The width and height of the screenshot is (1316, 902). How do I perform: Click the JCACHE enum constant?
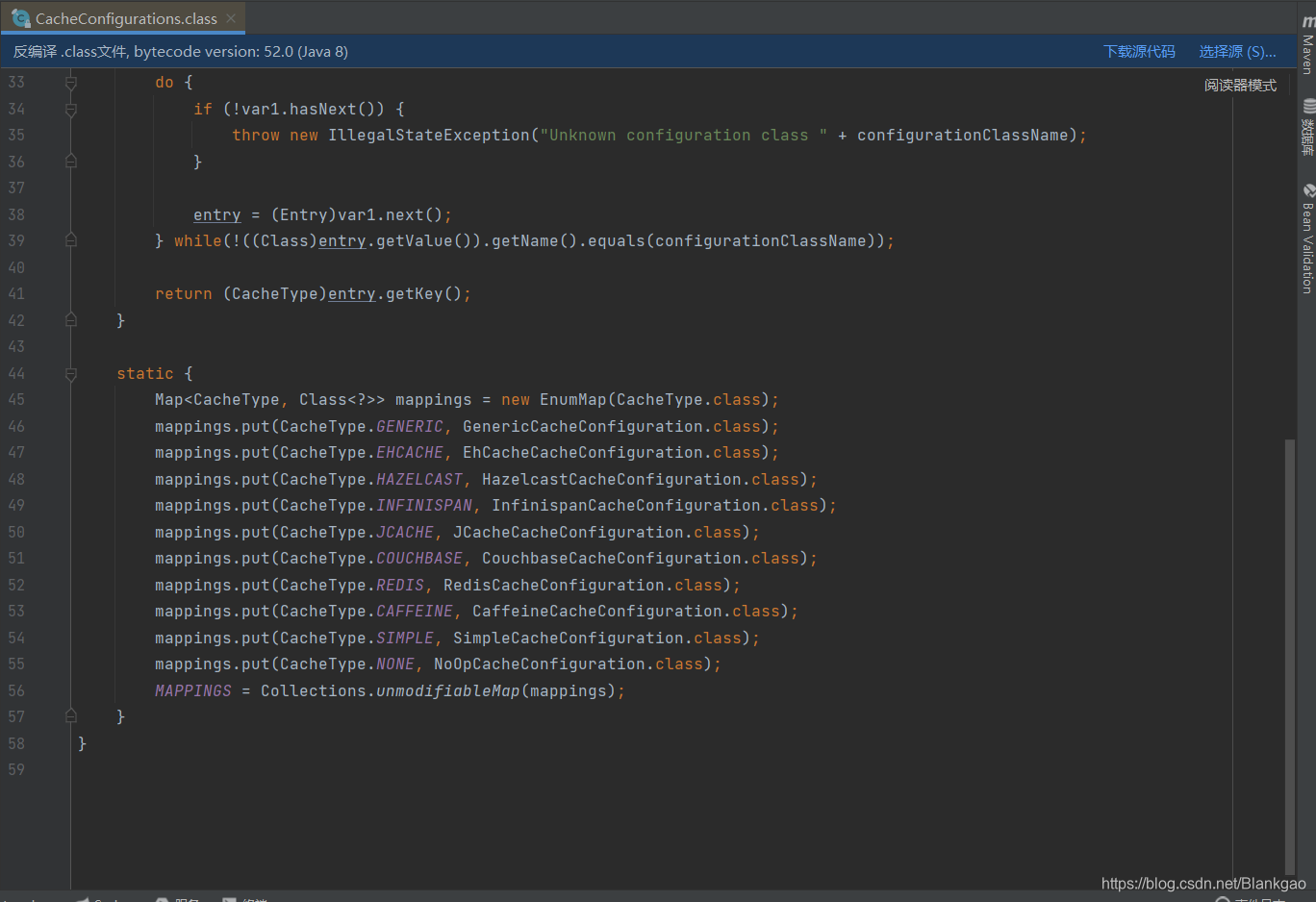(x=405, y=533)
